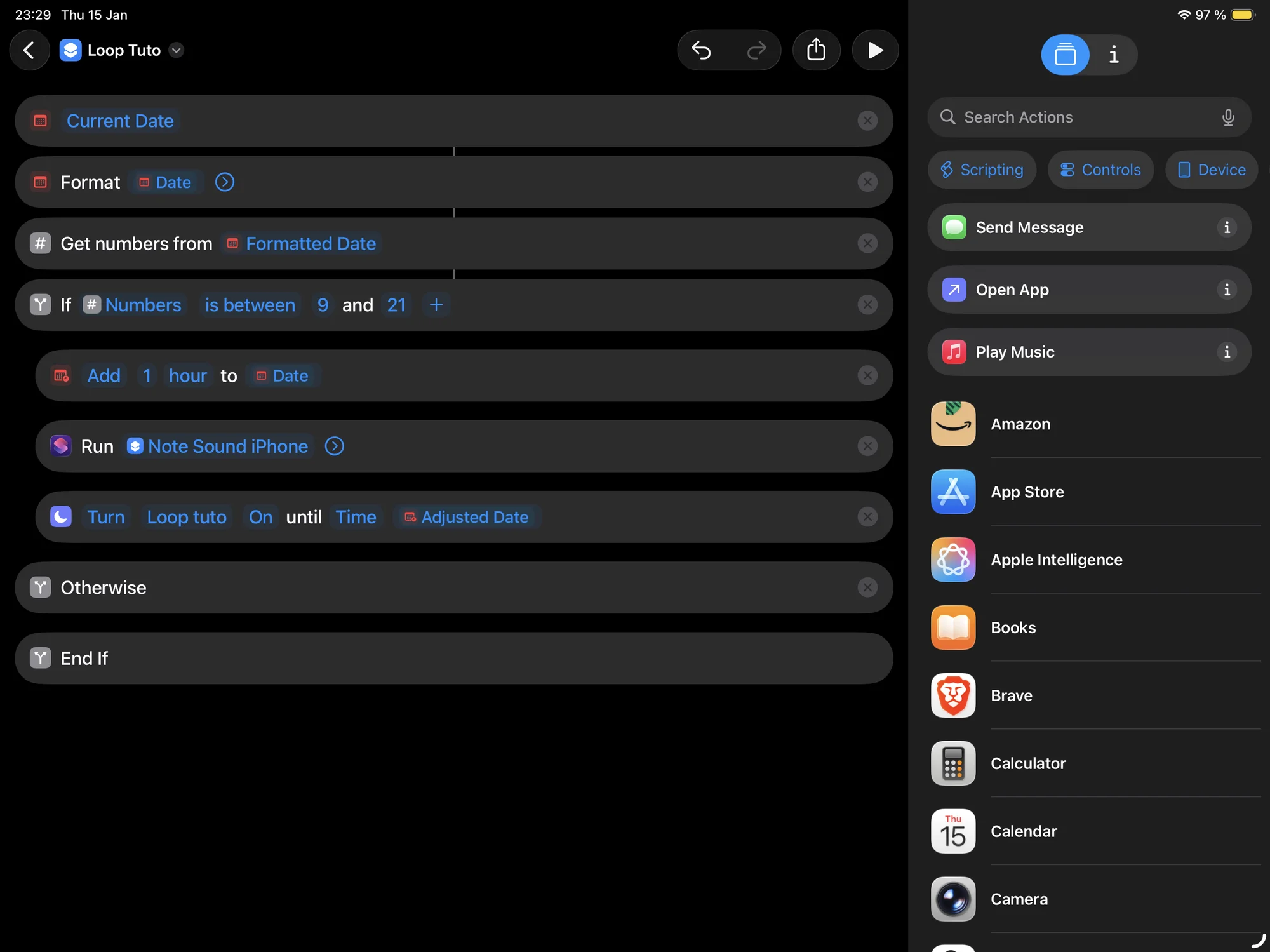Viewport: 1270px width, 952px height.
Task: Select the Scripting category
Action: 982,170
